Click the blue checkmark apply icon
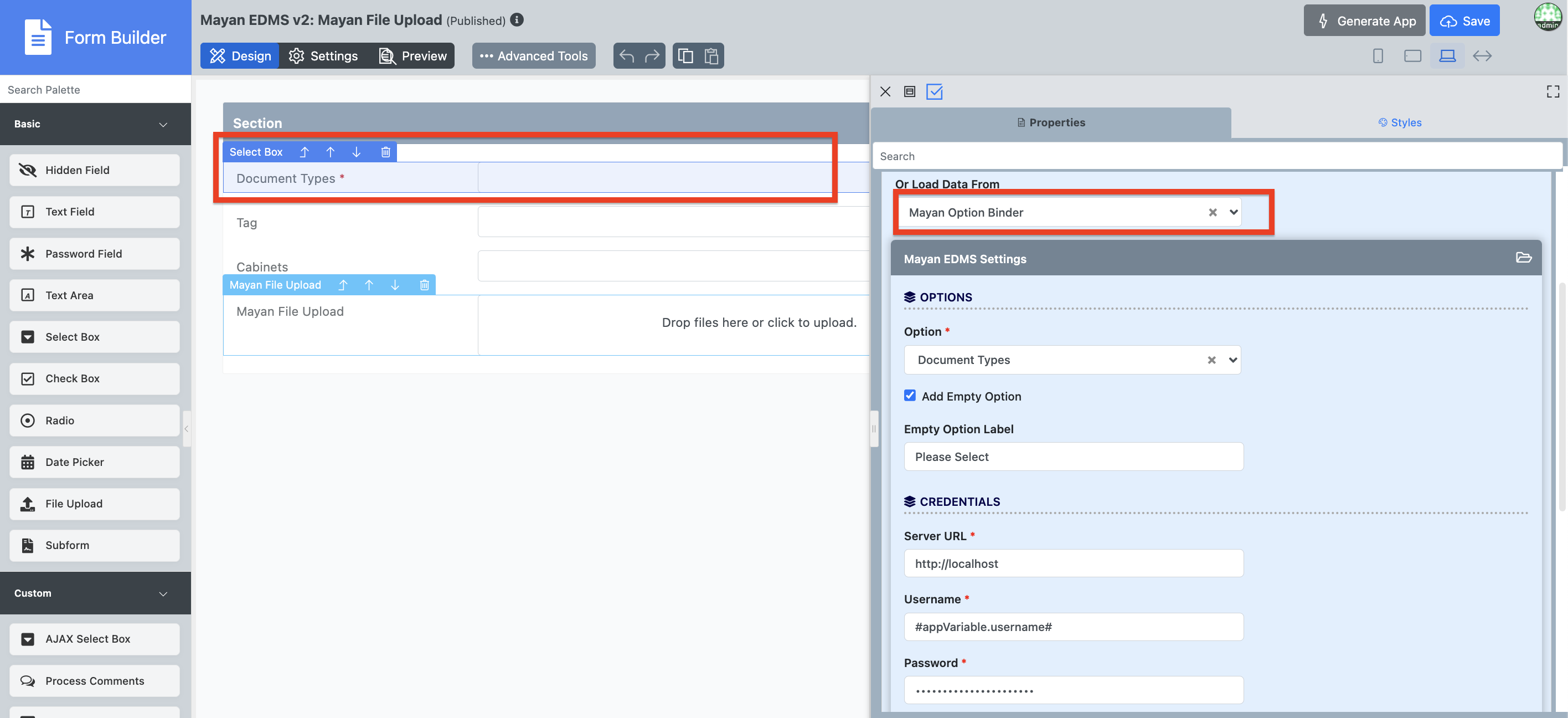1568x718 pixels. click(933, 91)
